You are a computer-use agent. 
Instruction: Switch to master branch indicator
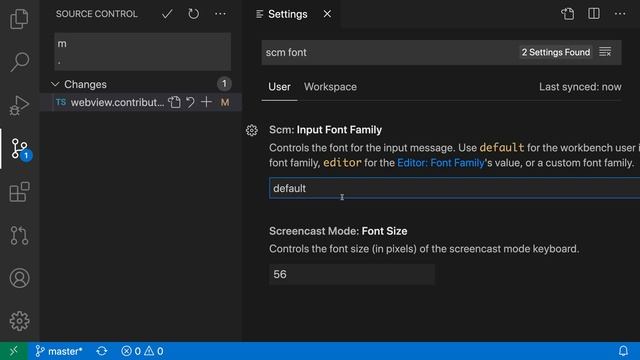tap(59, 351)
